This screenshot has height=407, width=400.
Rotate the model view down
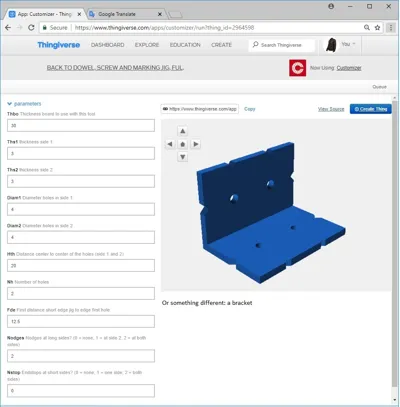coord(182,157)
